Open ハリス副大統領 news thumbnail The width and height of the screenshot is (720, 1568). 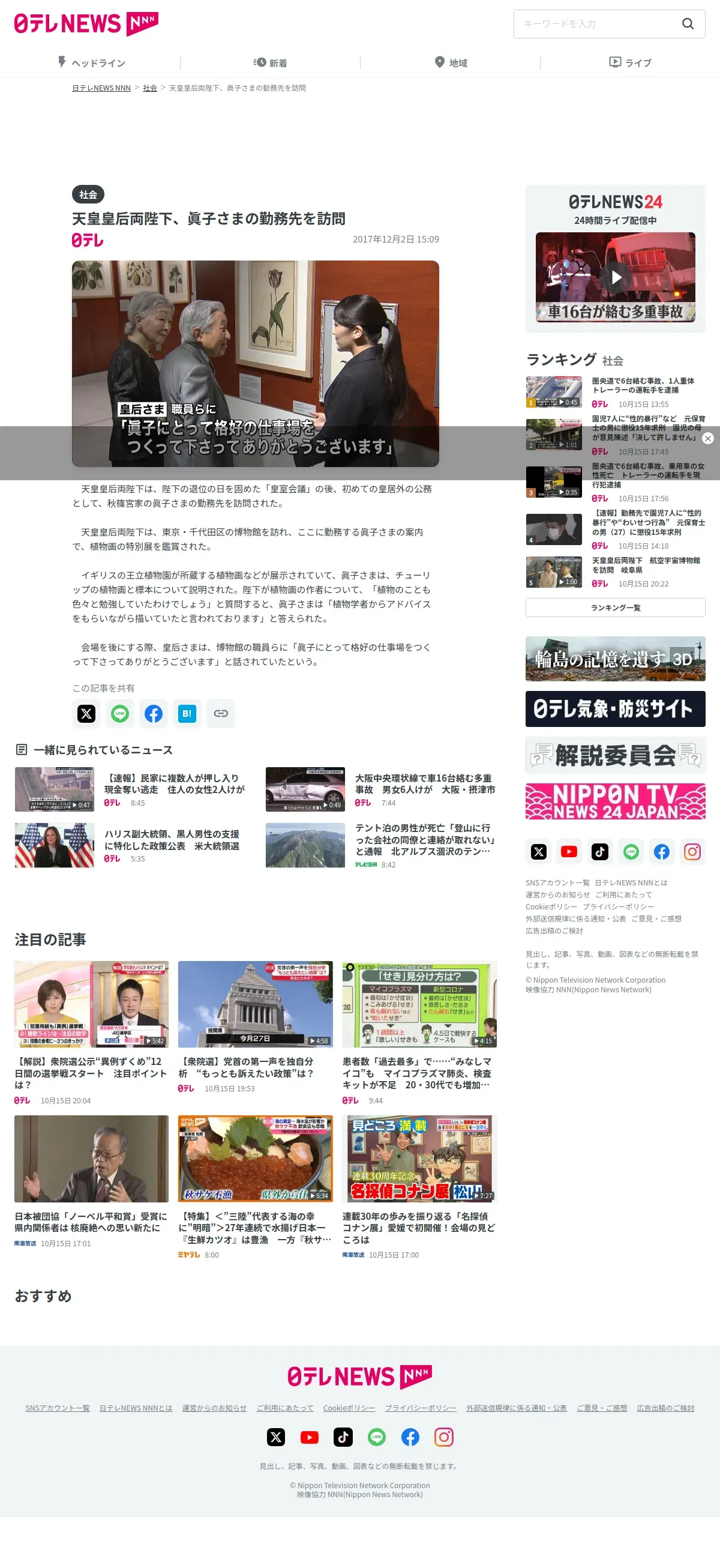[55, 845]
